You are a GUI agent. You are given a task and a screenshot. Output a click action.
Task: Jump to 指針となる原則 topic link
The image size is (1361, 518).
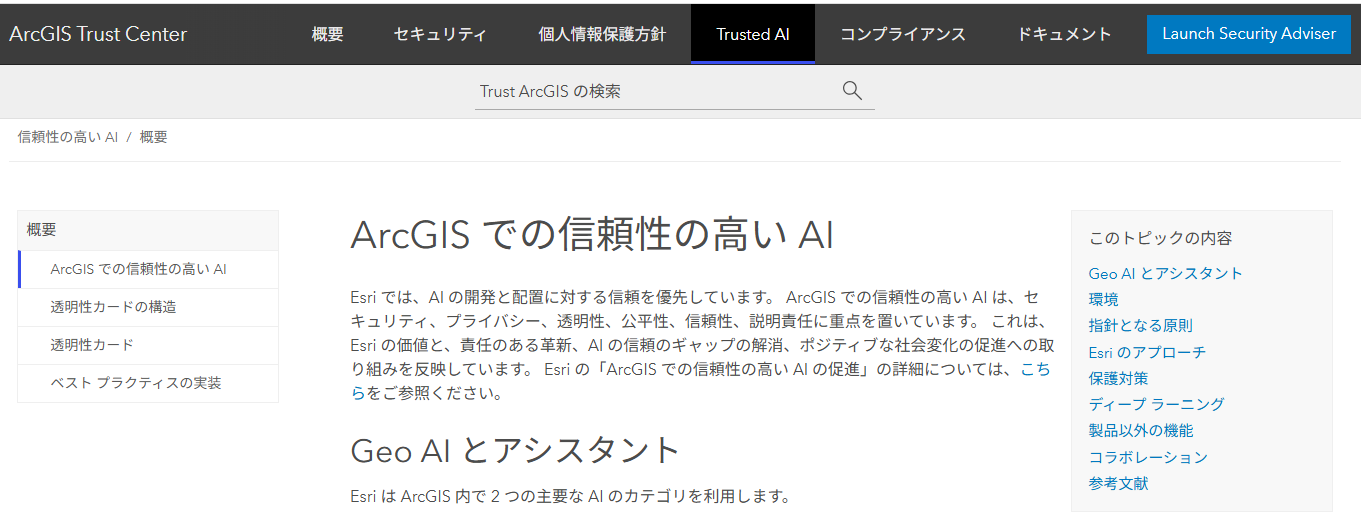[x=1141, y=325]
